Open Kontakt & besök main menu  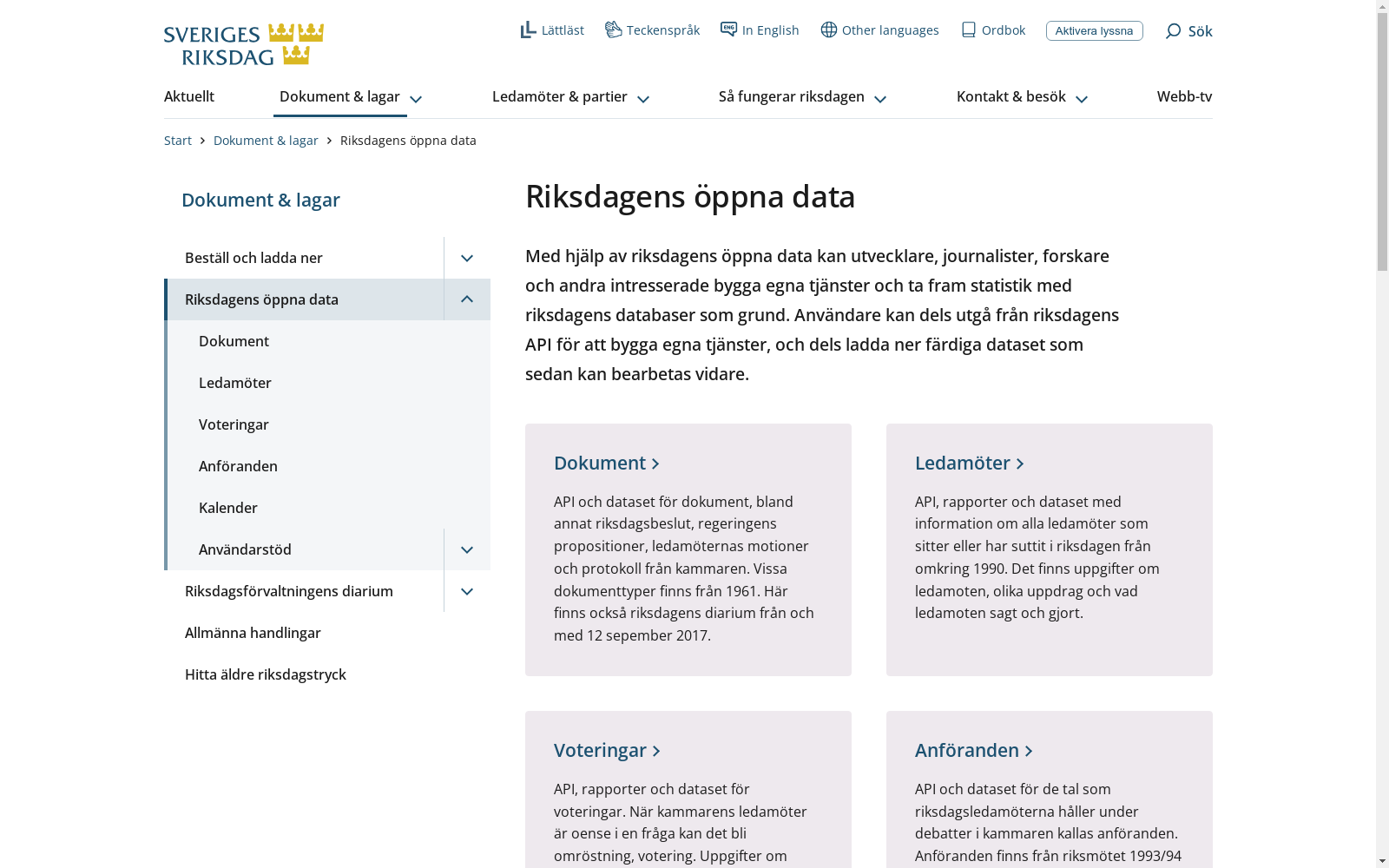click(x=1011, y=96)
